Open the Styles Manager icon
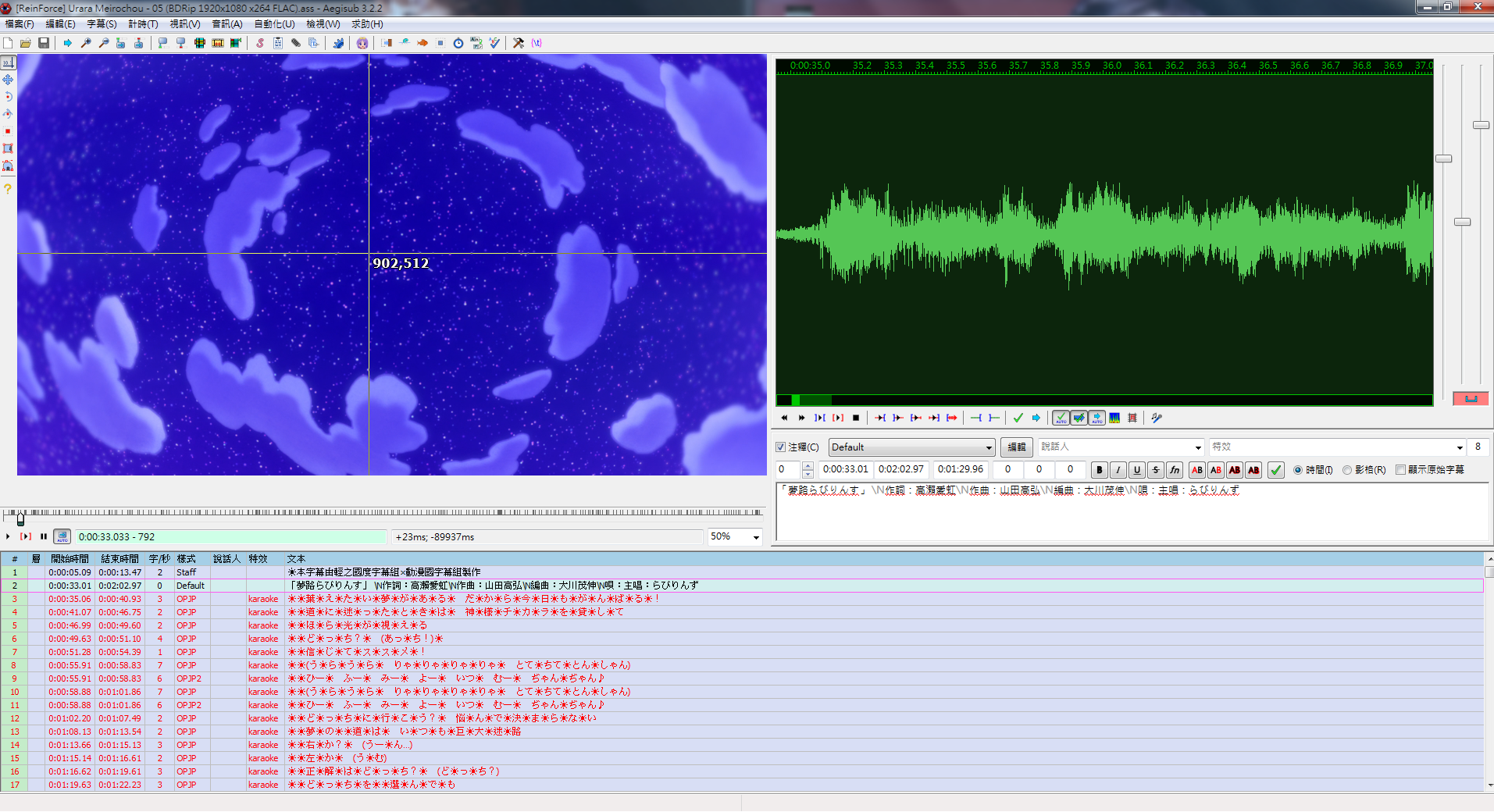The height and width of the screenshot is (812, 1494). (x=260, y=43)
